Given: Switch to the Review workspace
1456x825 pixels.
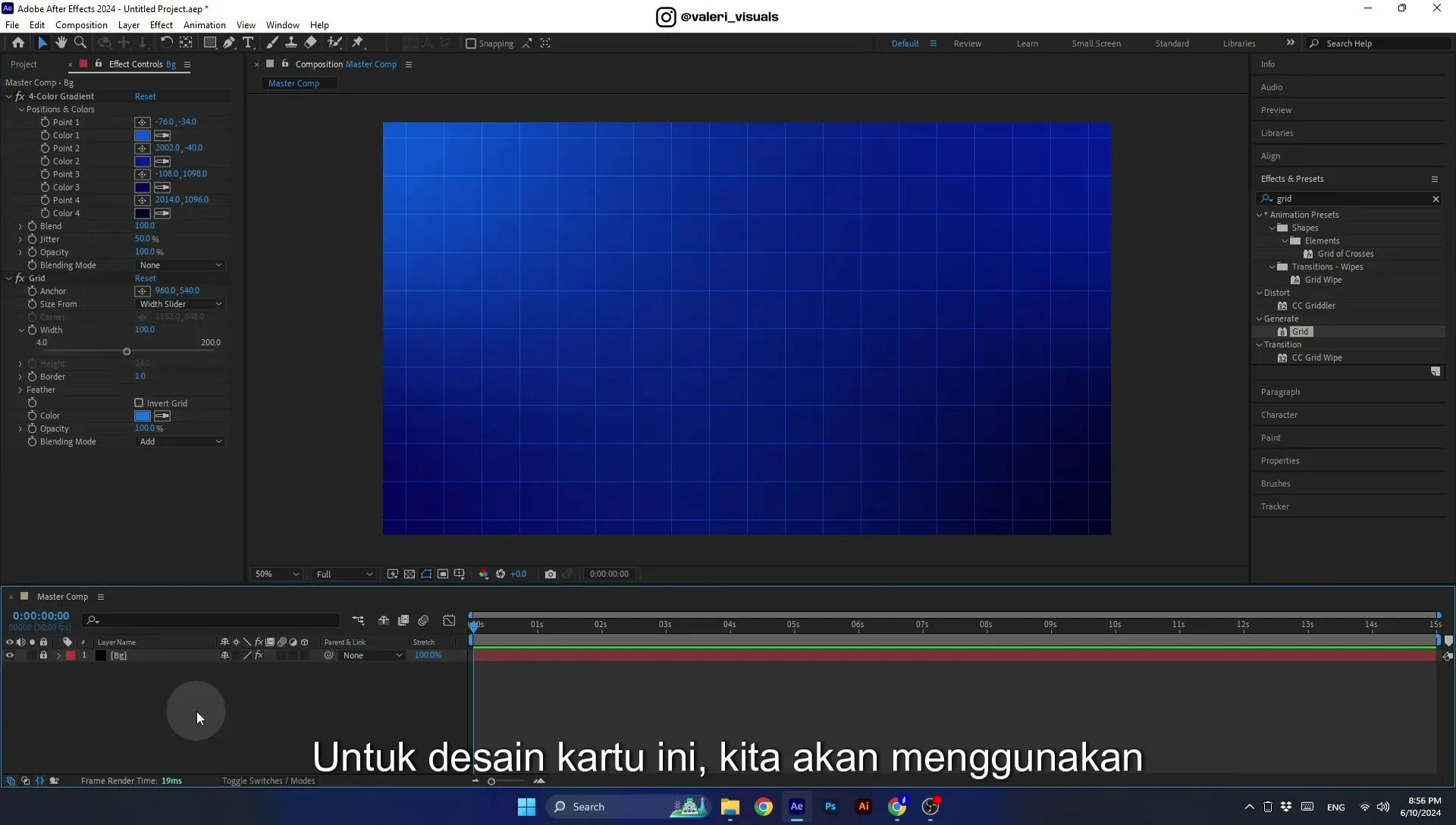Looking at the screenshot, I should 968,44.
